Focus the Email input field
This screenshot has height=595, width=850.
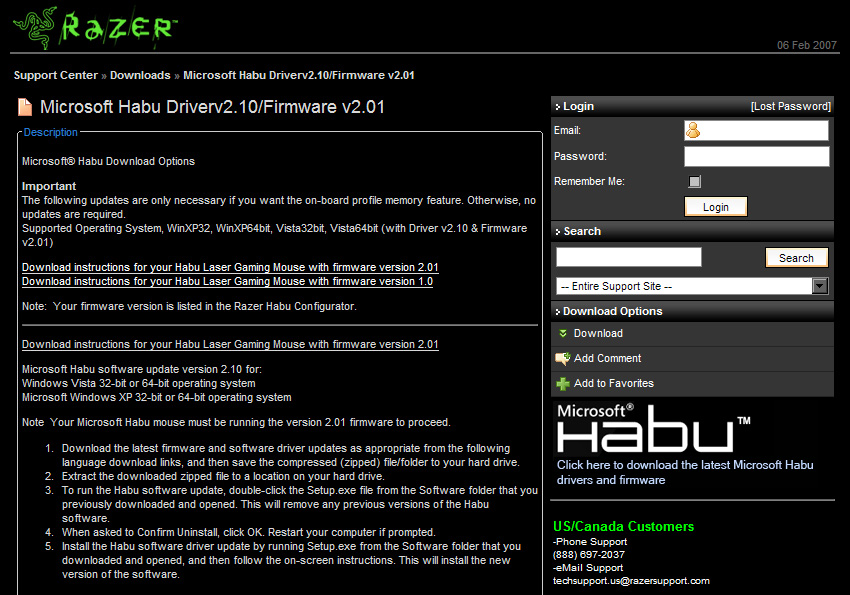pyautogui.click(x=756, y=130)
